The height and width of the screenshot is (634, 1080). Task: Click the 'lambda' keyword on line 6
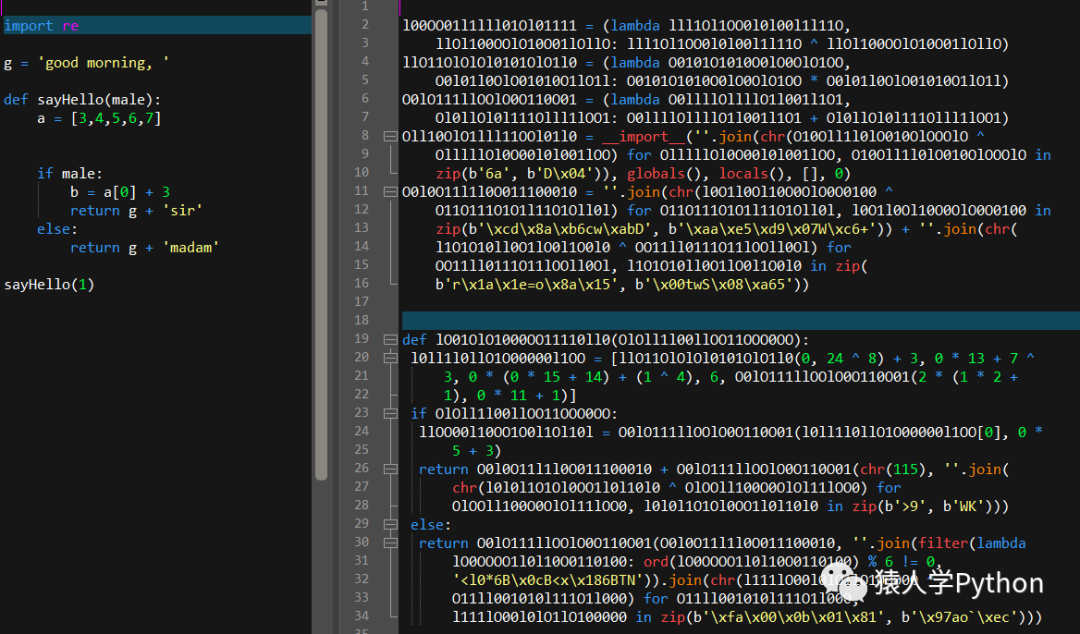[x=635, y=100]
